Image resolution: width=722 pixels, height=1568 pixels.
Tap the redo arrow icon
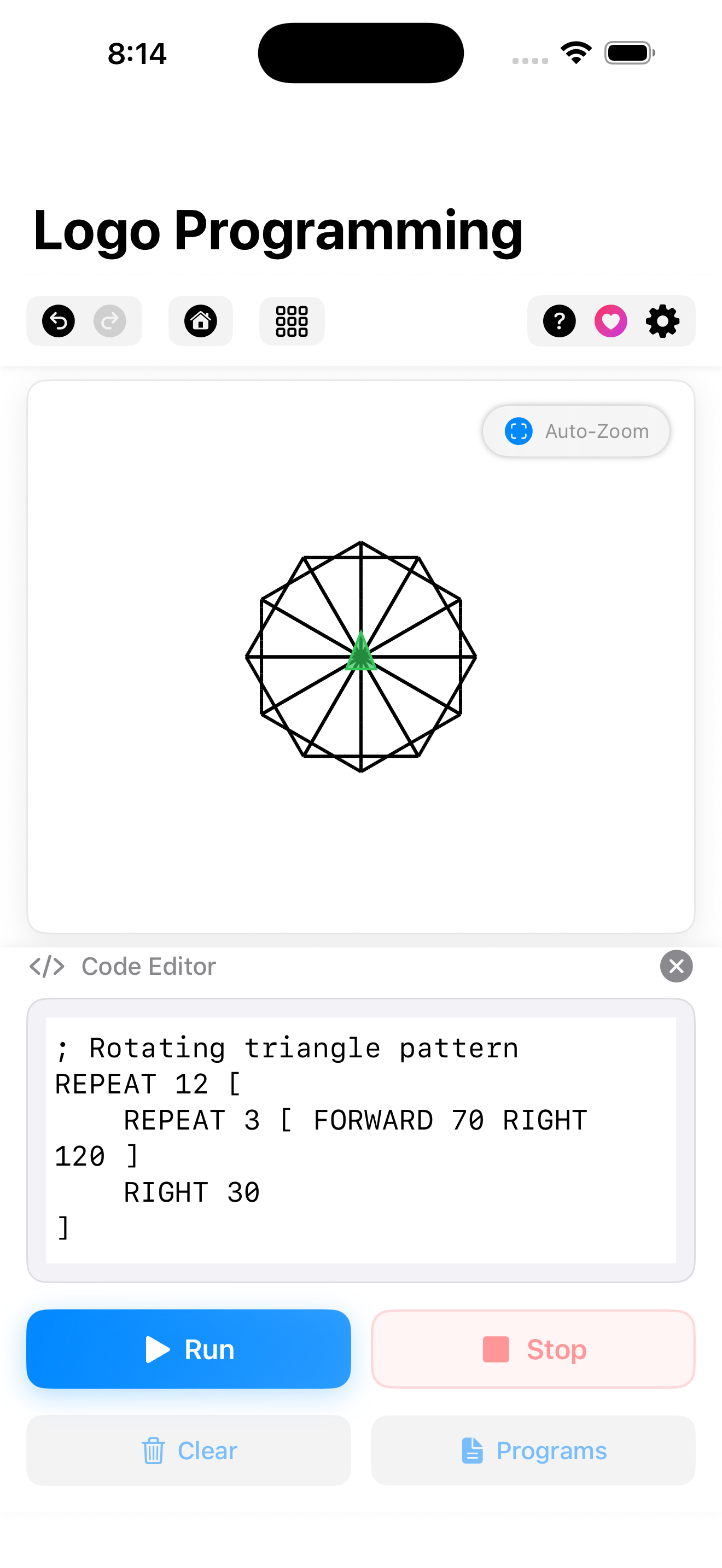pyautogui.click(x=109, y=321)
